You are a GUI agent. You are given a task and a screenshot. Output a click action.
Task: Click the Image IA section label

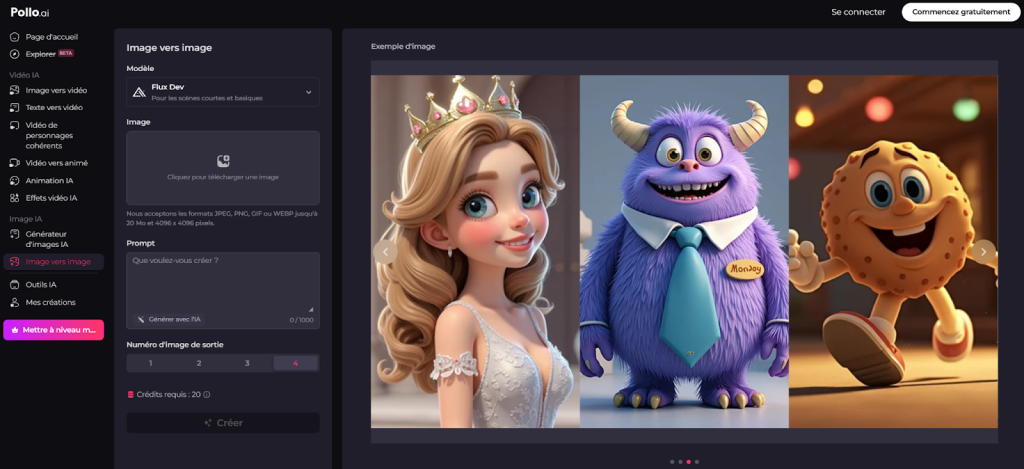pos(25,219)
